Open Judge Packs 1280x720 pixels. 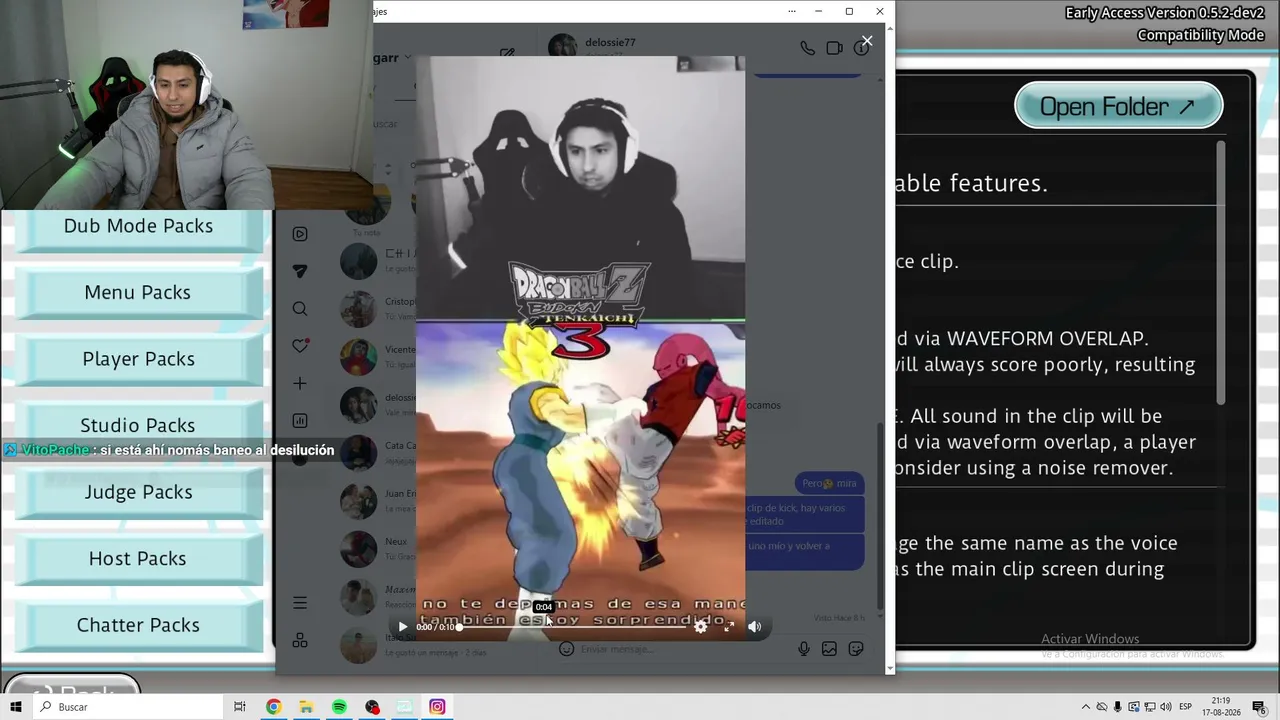[138, 492]
